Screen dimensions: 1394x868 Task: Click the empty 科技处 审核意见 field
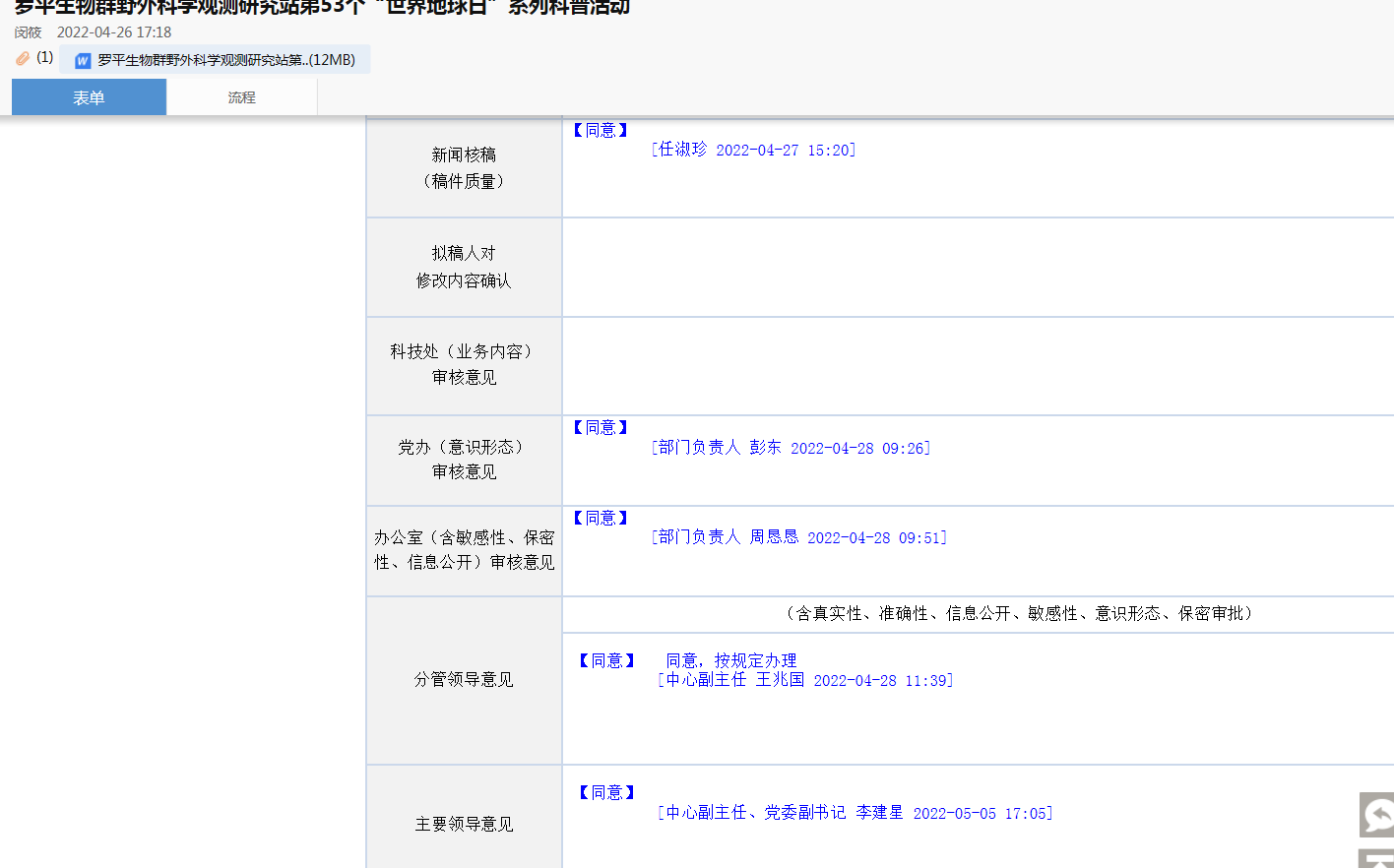[977, 365]
